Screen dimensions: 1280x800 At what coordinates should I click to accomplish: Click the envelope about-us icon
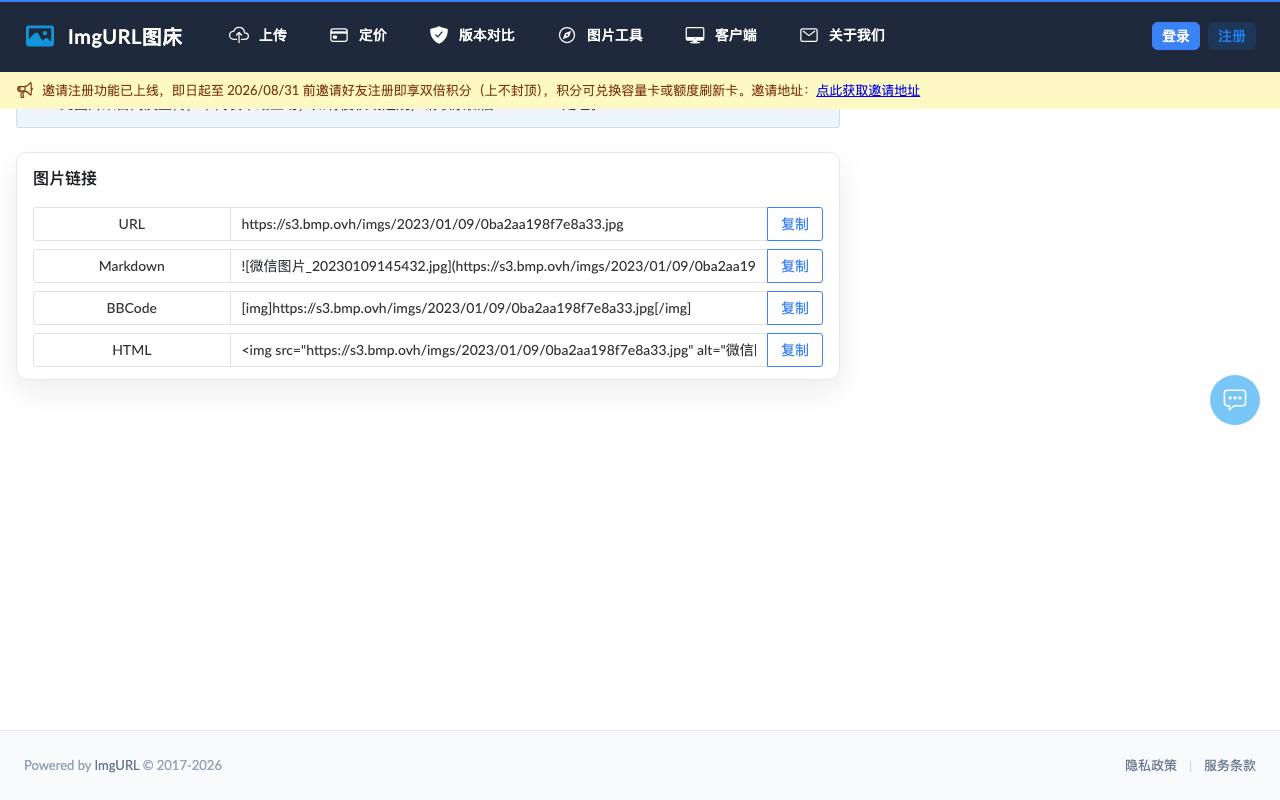[809, 35]
